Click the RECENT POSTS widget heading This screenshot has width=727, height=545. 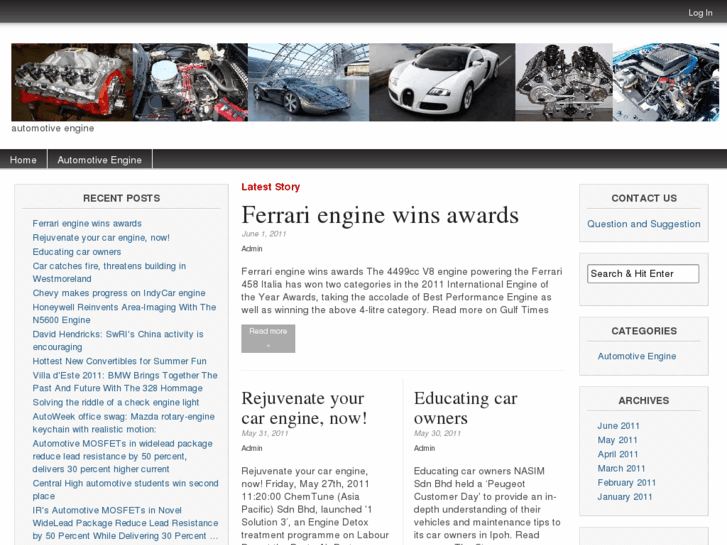coord(121,198)
